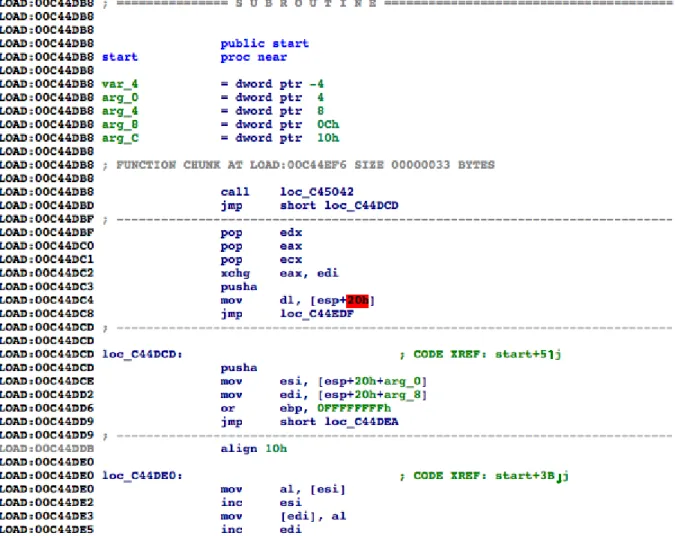Click the loc_C44DE0: label definition
Viewport: 675px width, 536px height.
click(x=142, y=476)
